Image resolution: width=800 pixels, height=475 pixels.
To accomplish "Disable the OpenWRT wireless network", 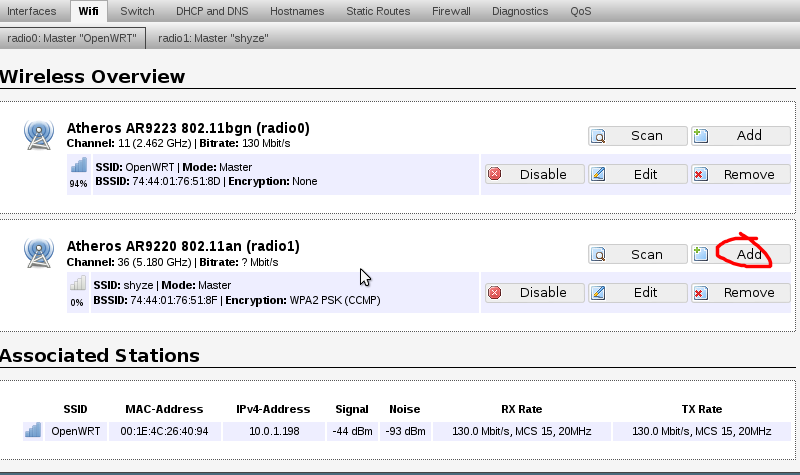I will coord(535,174).
